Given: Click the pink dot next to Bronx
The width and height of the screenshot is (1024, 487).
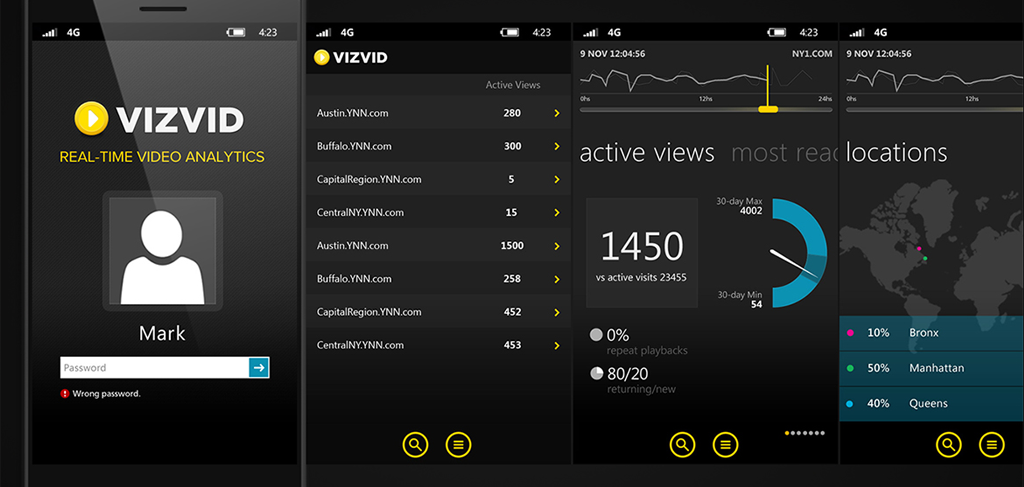Looking at the screenshot, I should pyautogui.click(x=850, y=333).
